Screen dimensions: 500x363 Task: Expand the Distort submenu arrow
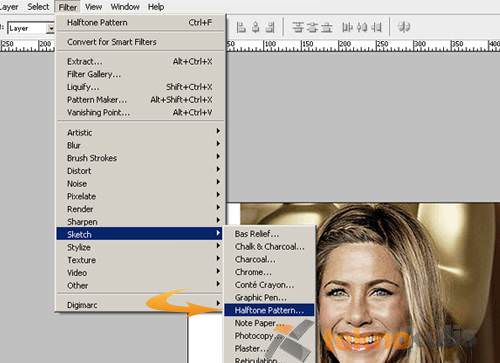(218, 169)
